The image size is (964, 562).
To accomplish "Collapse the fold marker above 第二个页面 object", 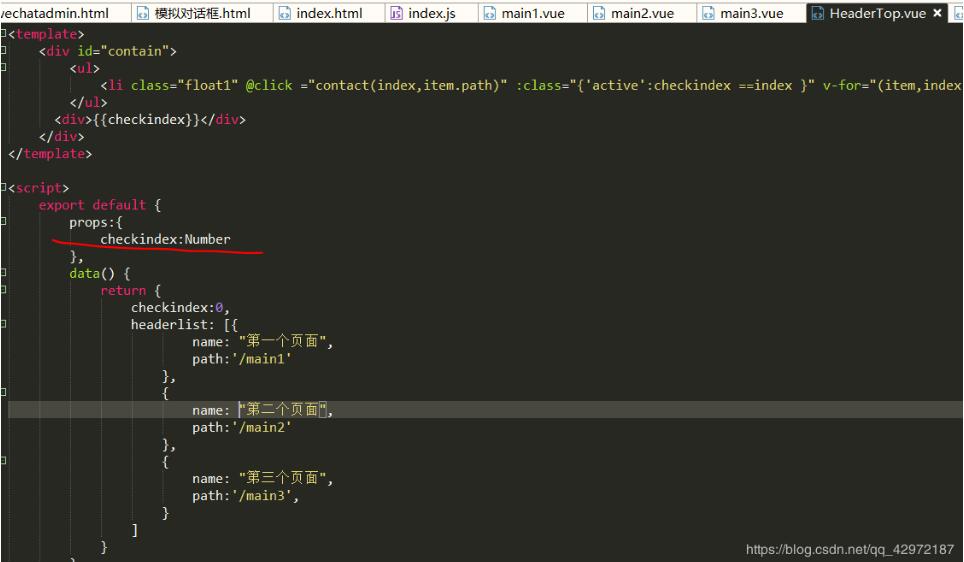I will 3,392.
